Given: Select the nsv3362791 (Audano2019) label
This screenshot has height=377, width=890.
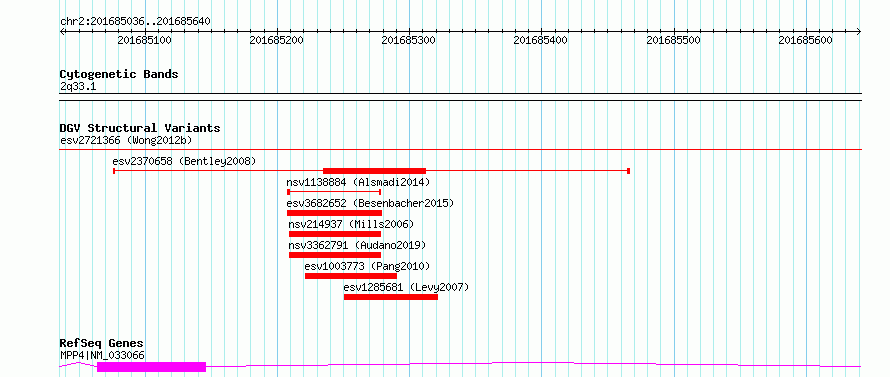Looking at the screenshot, I should pyautogui.click(x=357, y=245).
